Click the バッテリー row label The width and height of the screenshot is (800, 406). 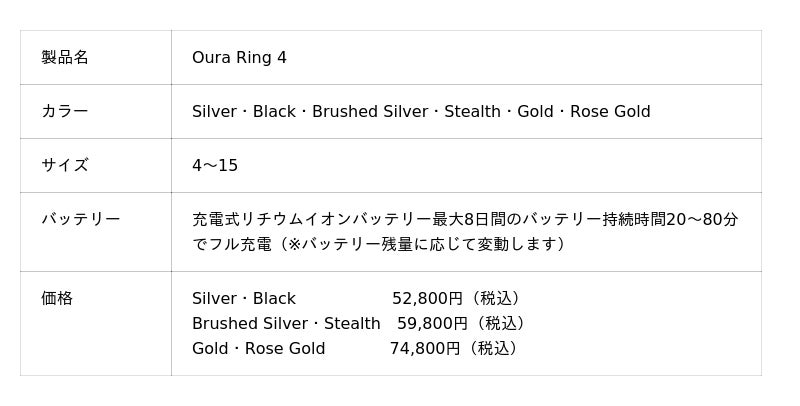[81, 220]
